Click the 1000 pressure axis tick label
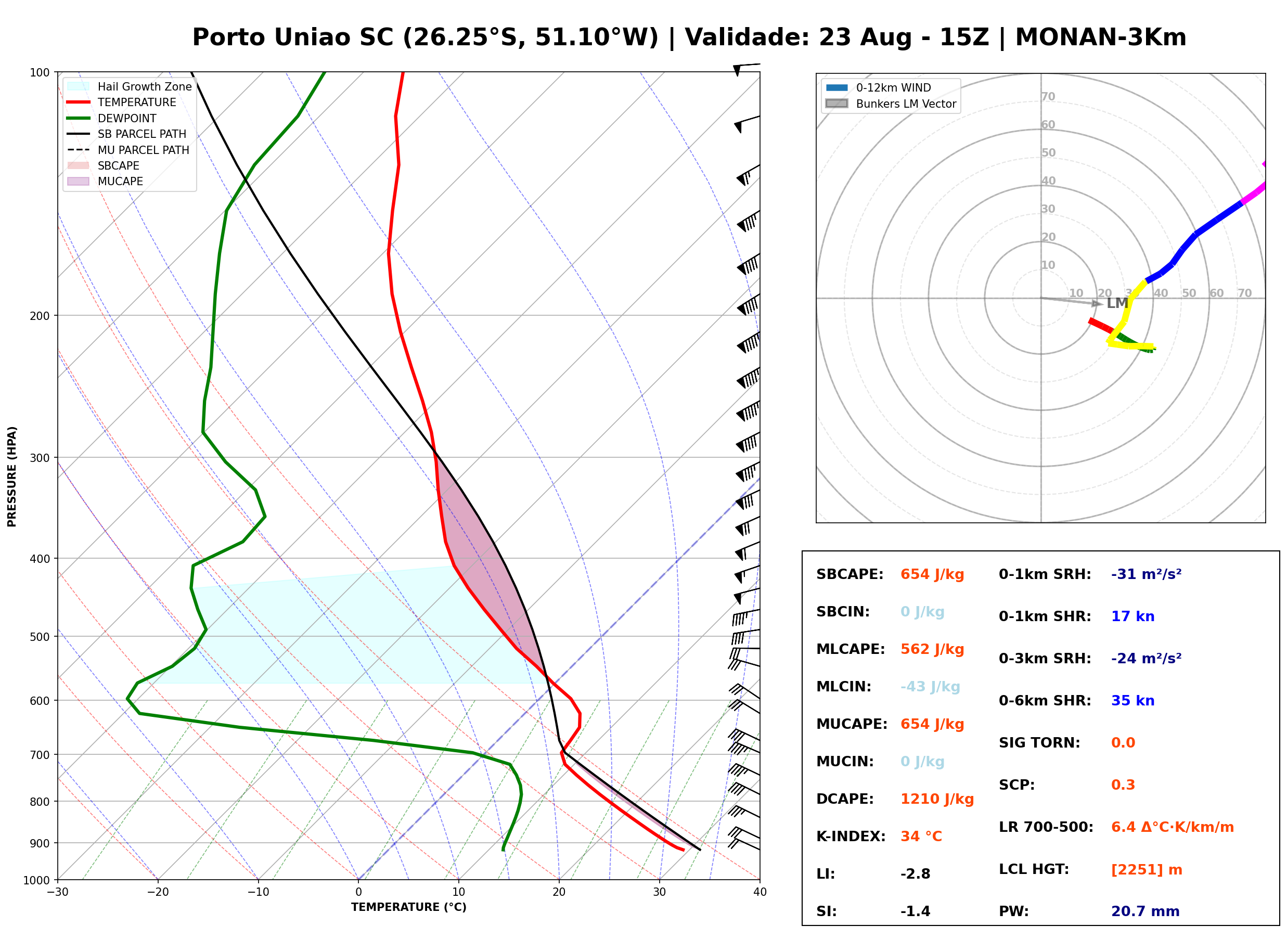Screen dimensions: 1287x952 coord(37,881)
